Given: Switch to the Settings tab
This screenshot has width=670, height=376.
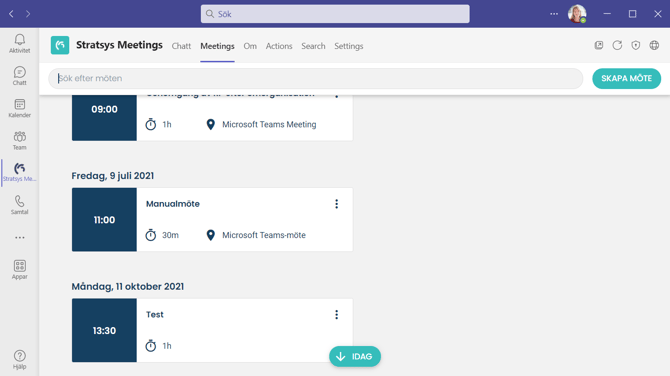Looking at the screenshot, I should point(348,46).
